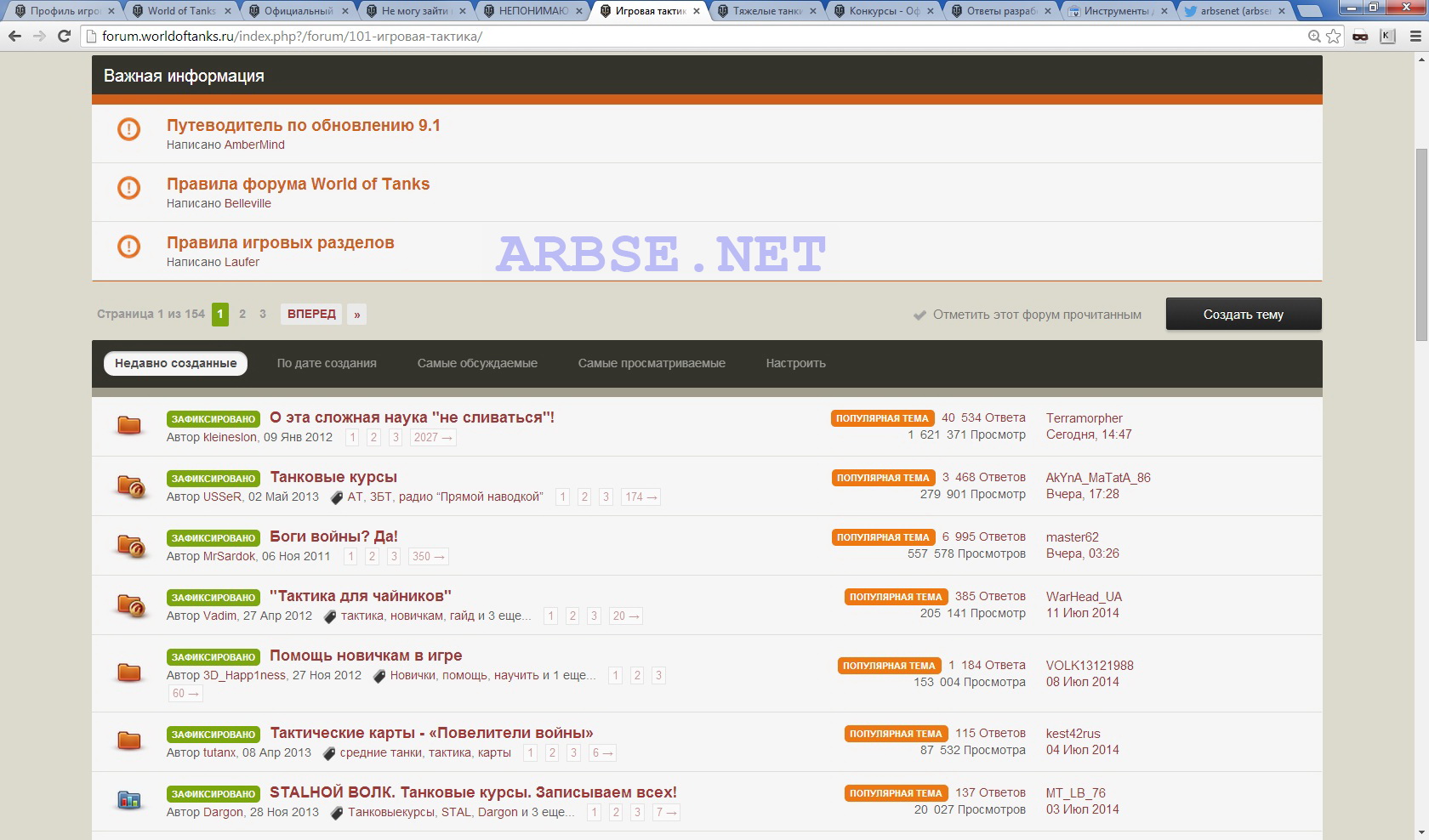
Task: Expand the Страница 1 из 154 page jump
Action: click(151, 314)
